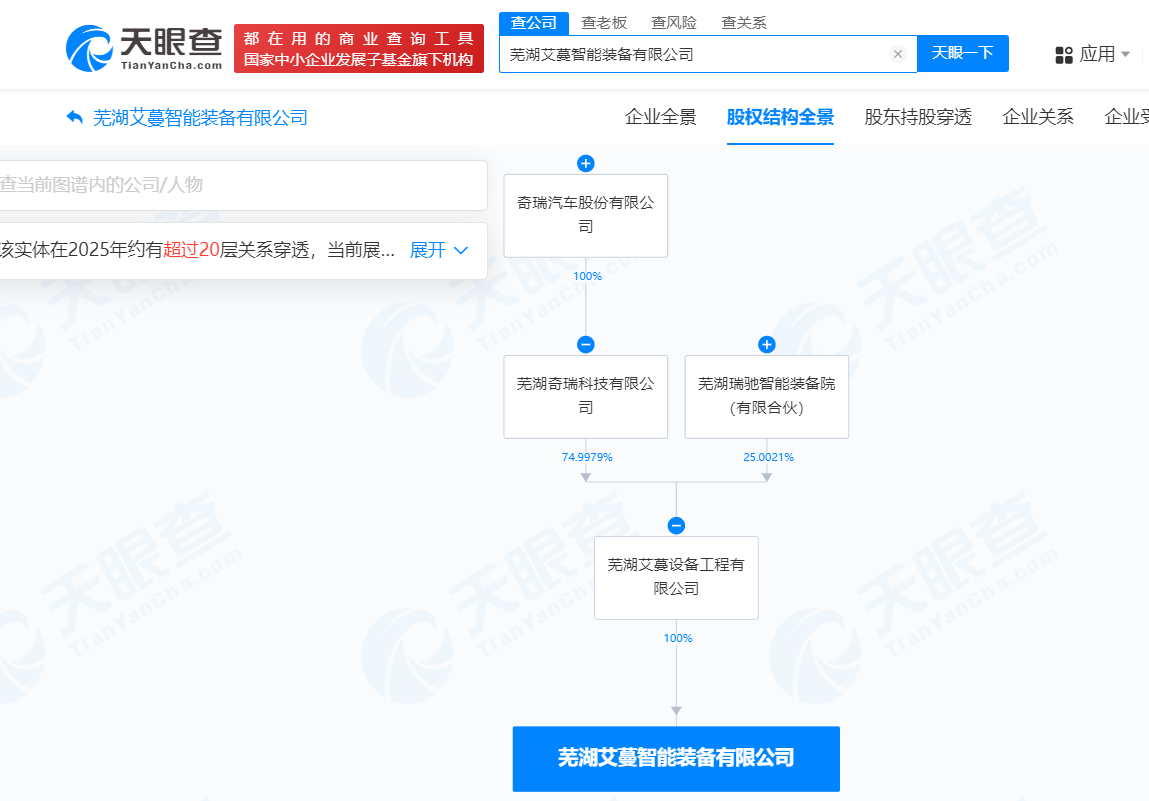Collapse node above 芜湖艾蔓设备工程有限公司

point(676,525)
